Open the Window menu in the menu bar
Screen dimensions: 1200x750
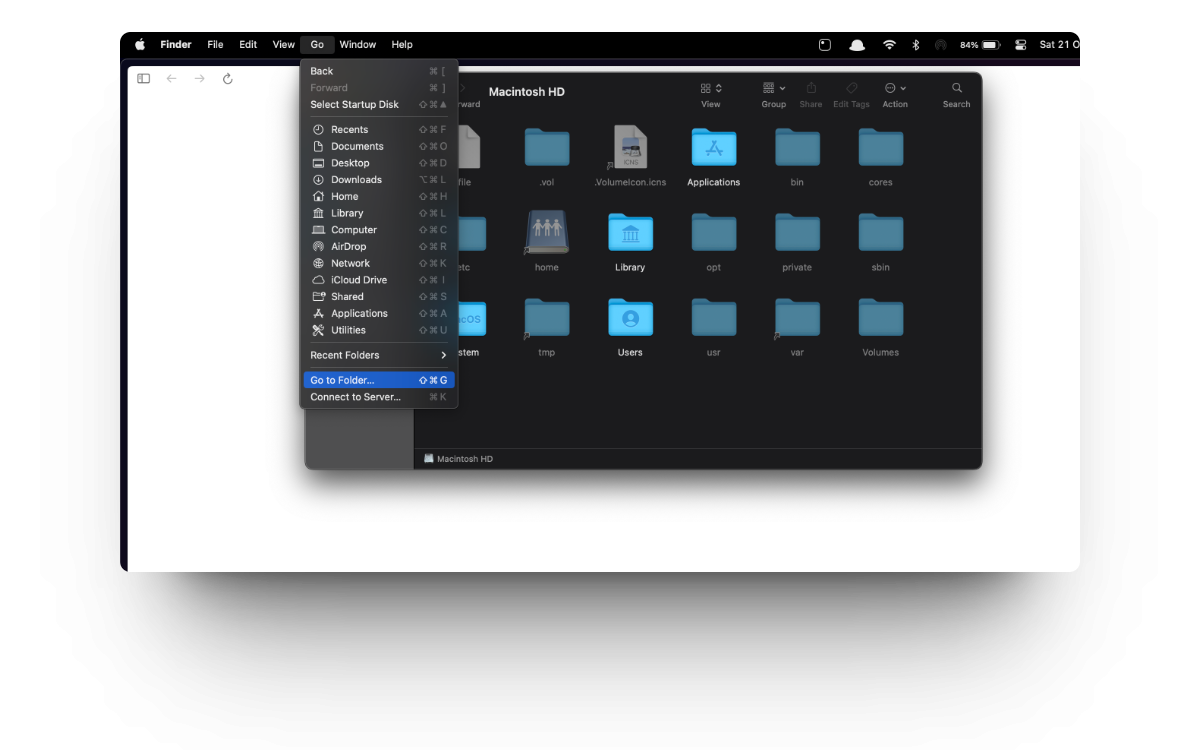[x=357, y=44]
